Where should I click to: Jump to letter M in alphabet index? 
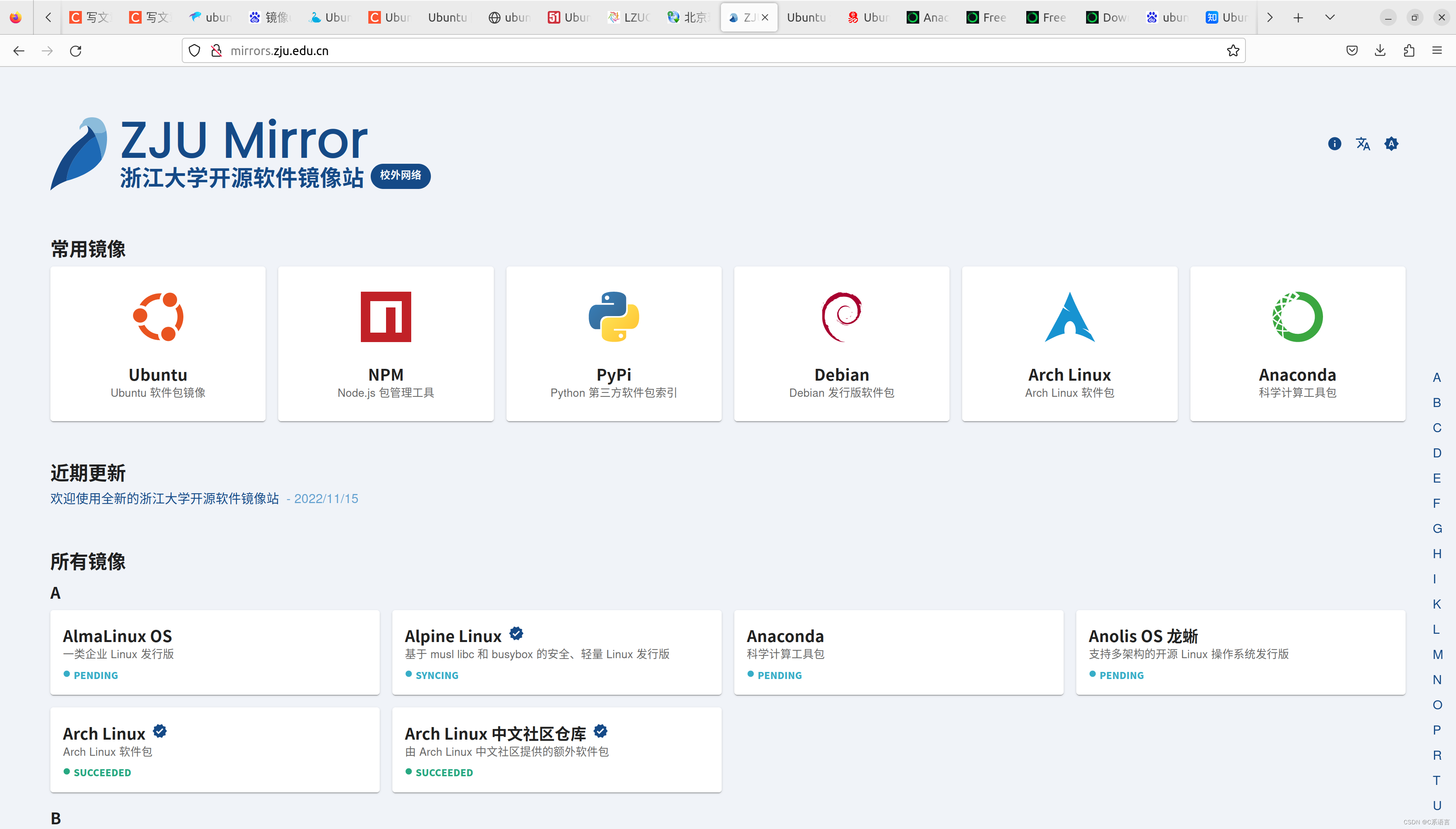tap(1437, 655)
